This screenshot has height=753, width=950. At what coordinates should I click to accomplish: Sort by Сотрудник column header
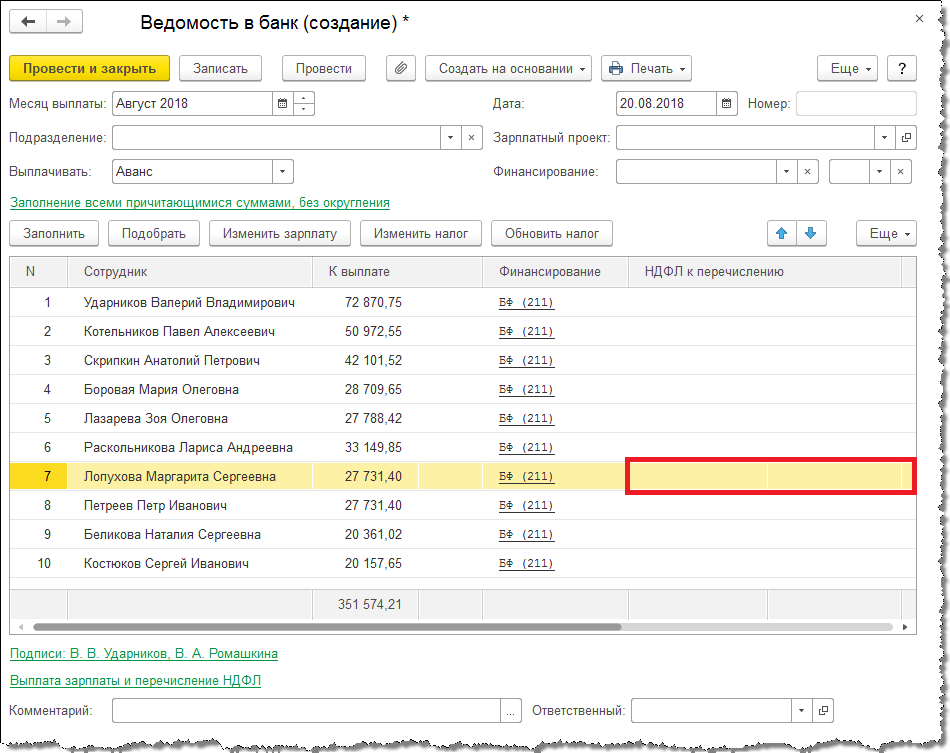click(x=190, y=272)
